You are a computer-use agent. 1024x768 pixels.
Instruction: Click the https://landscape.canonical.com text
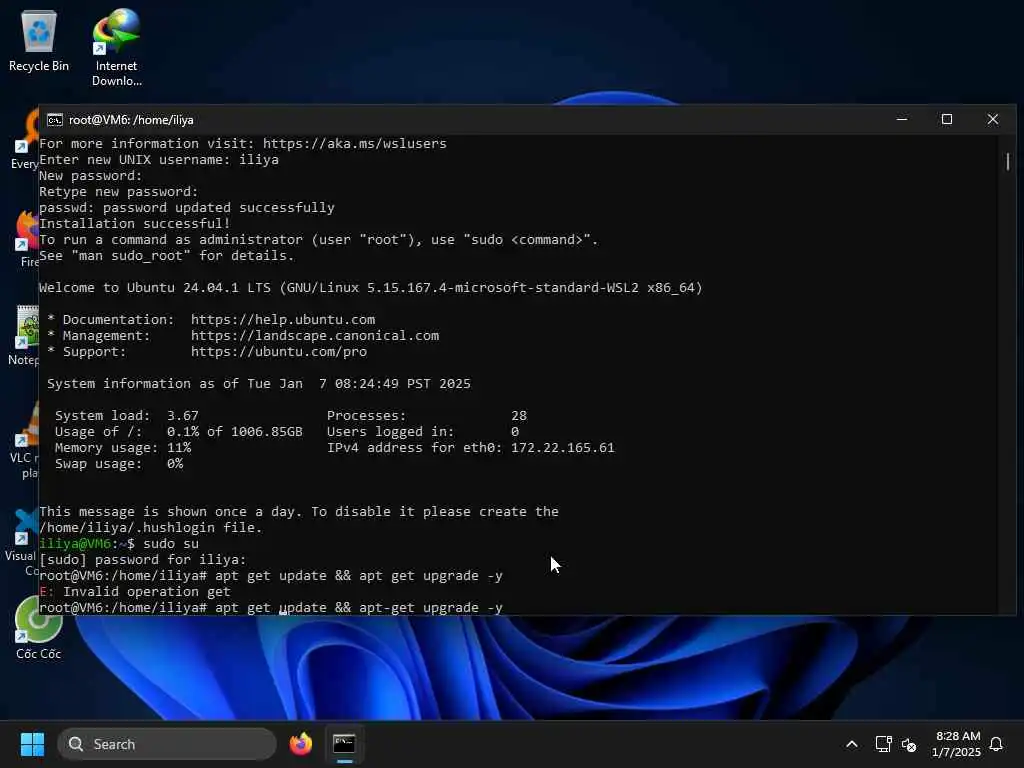click(x=315, y=336)
